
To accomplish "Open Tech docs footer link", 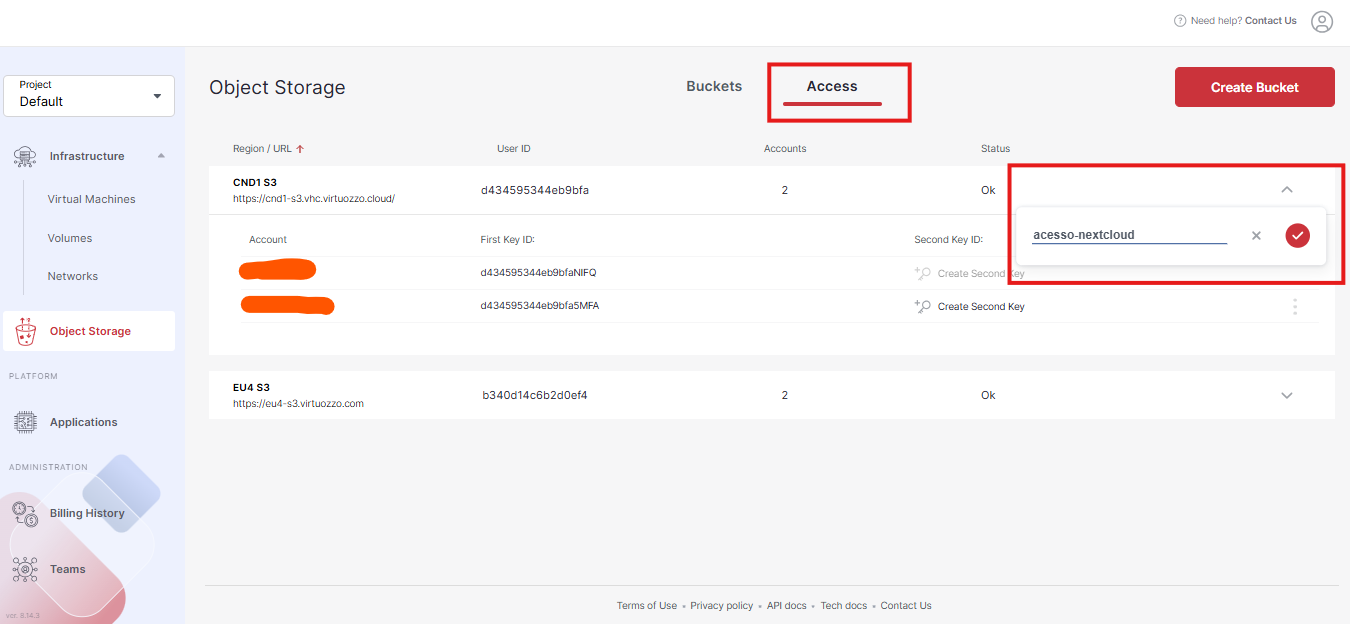I will tap(844, 605).
